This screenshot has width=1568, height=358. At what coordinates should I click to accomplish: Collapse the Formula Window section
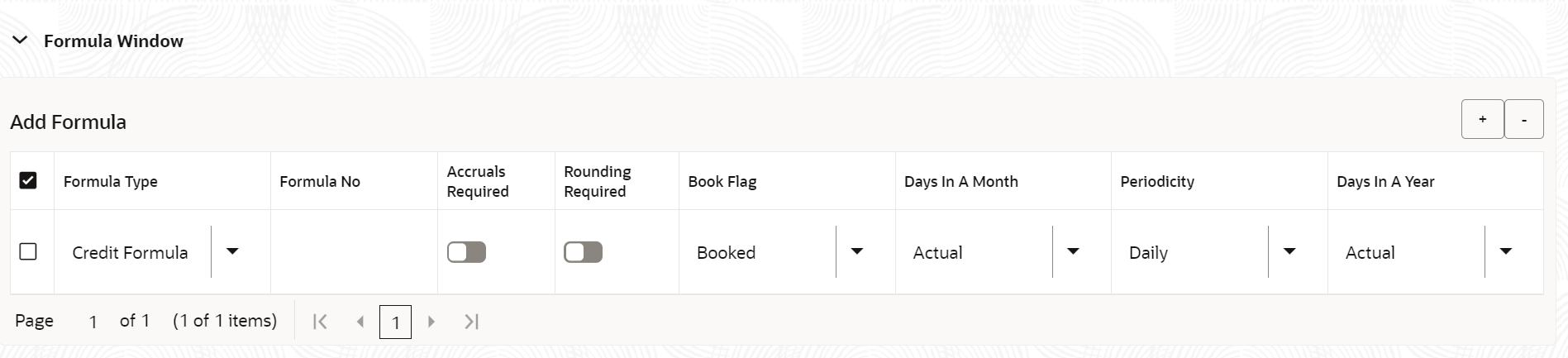pos(21,41)
